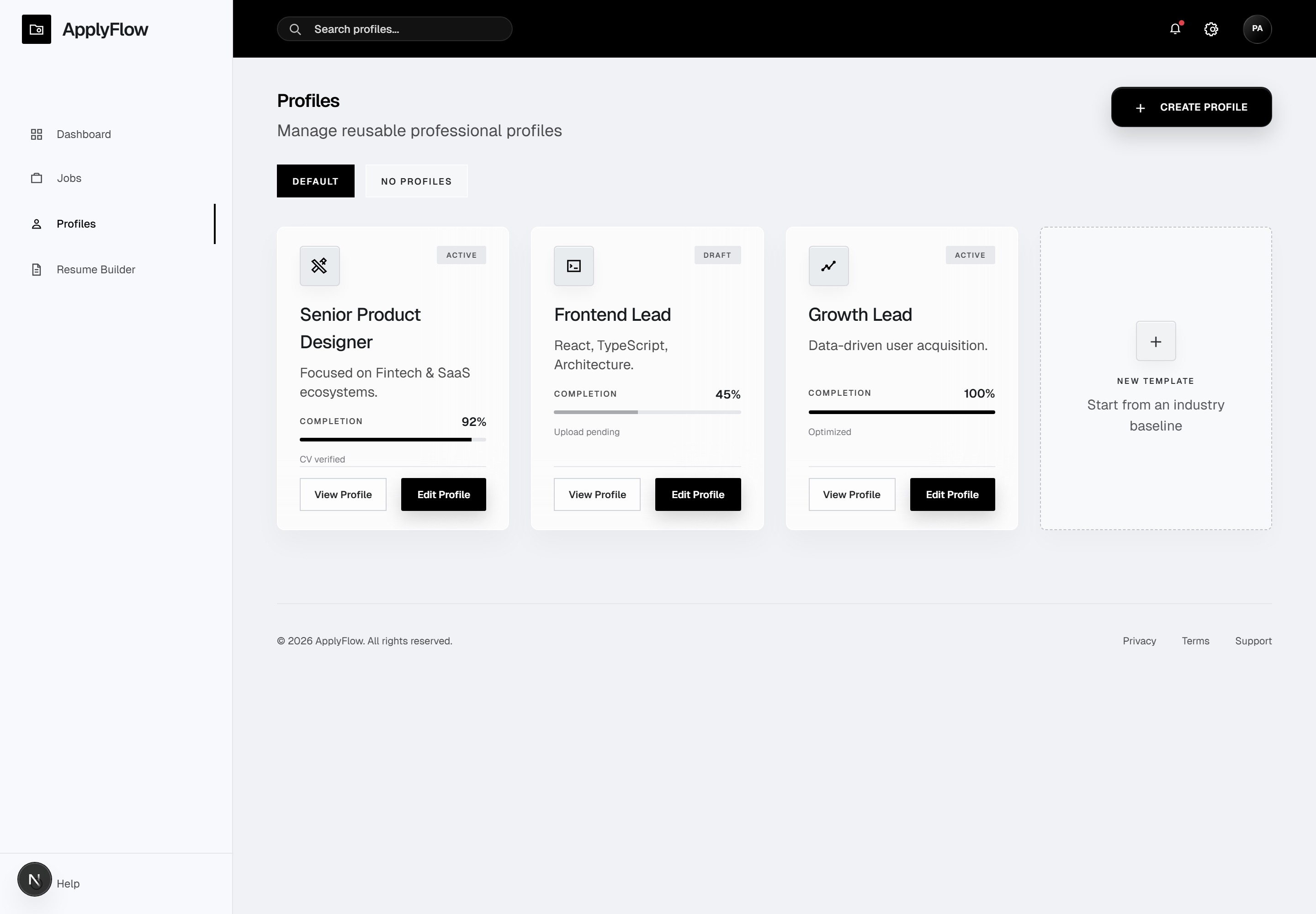Click the Senior Product Designer design-tools icon

(319, 266)
